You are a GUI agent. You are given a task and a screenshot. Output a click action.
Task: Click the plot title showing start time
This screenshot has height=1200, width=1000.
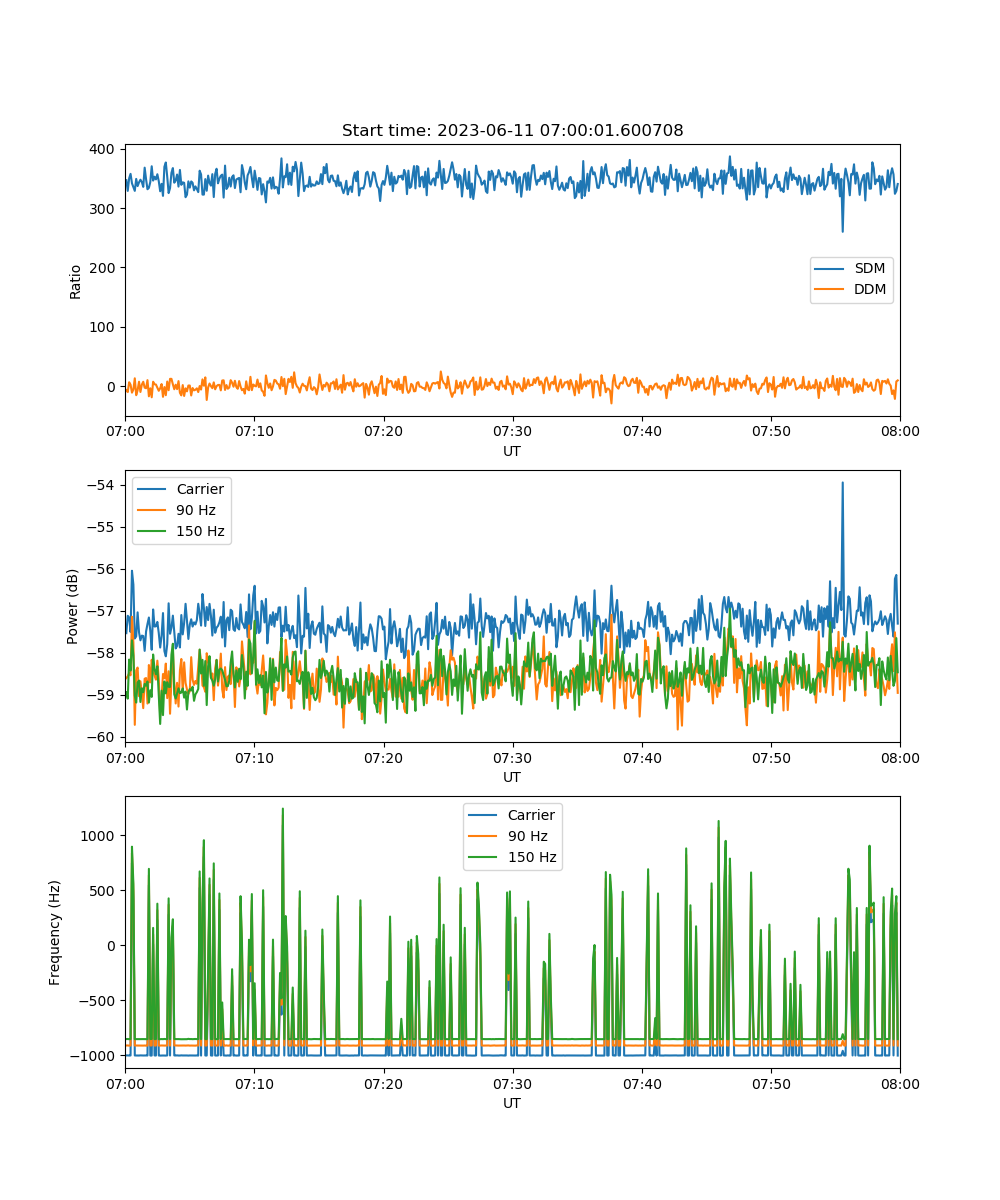click(512, 131)
